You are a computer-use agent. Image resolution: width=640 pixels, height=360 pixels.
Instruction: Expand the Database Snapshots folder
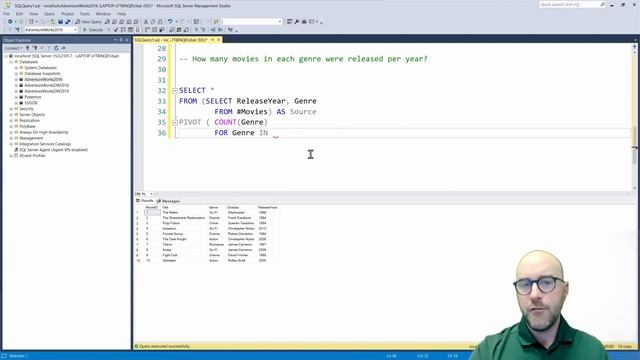16,73
